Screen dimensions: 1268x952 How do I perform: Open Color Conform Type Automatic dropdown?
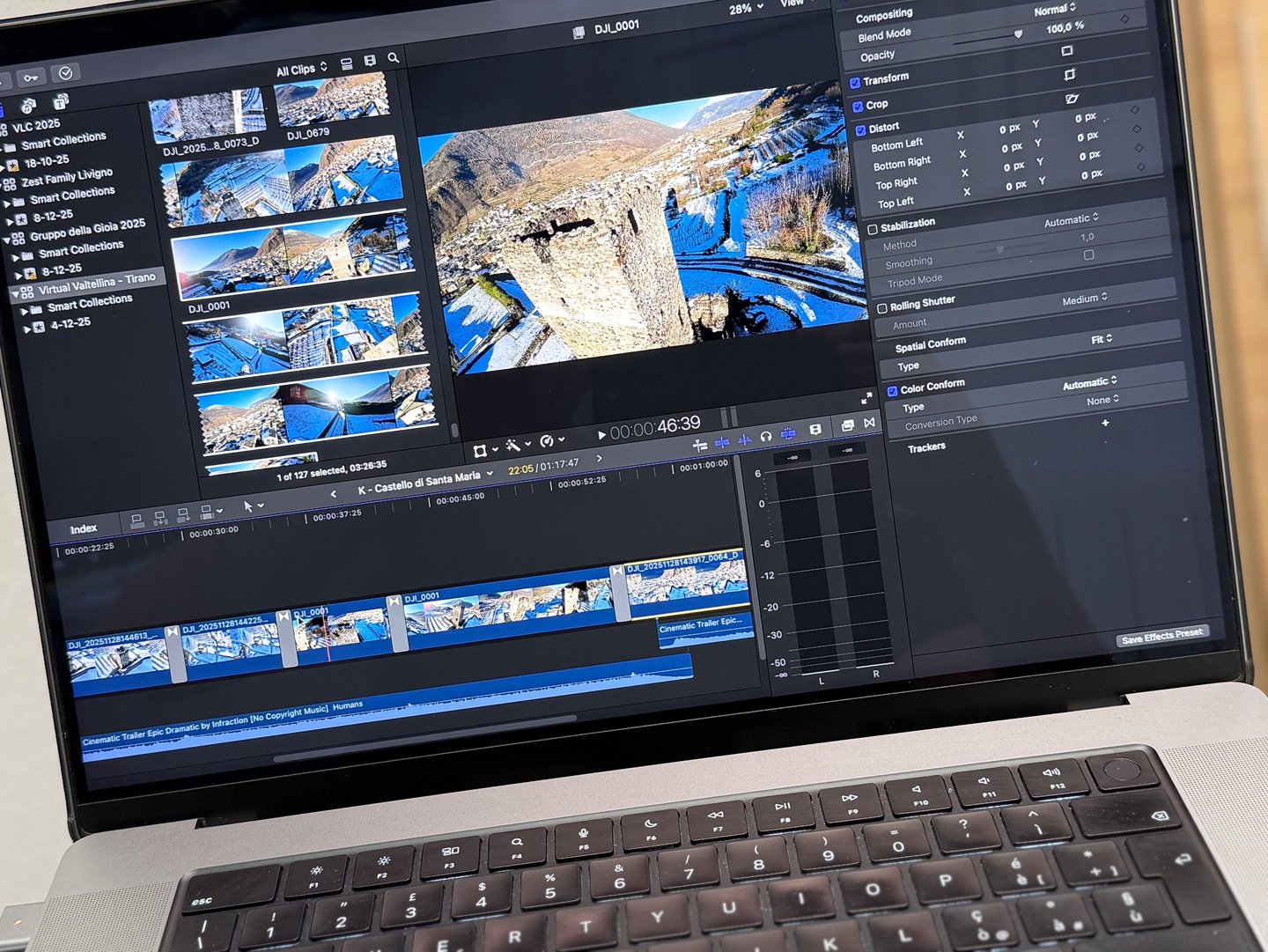pyautogui.click(x=1090, y=383)
